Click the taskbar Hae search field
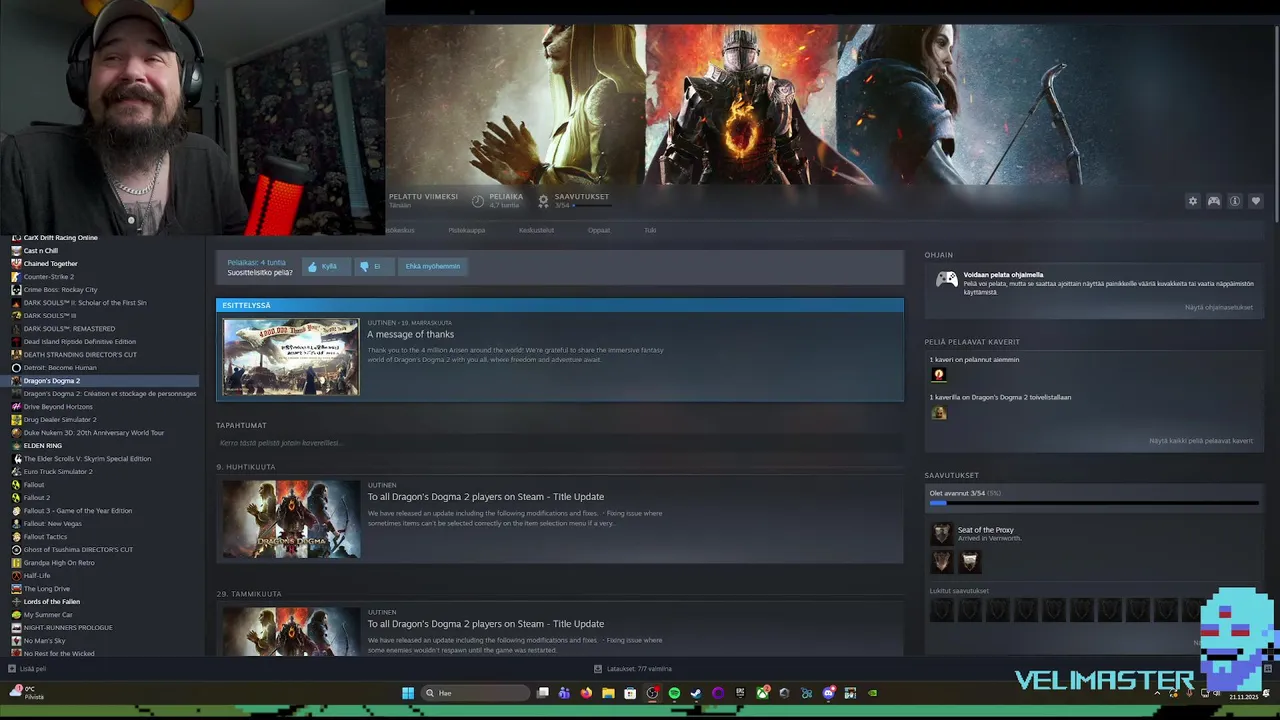This screenshot has height=720, width=1280. point(475,693)
